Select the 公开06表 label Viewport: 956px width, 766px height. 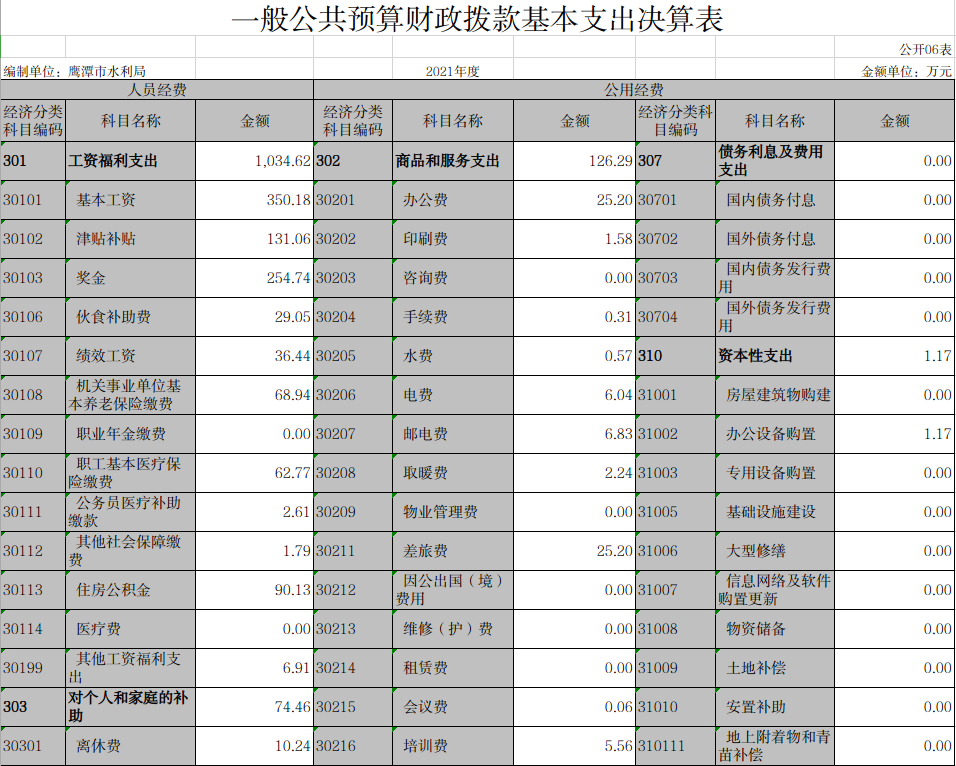925,49
